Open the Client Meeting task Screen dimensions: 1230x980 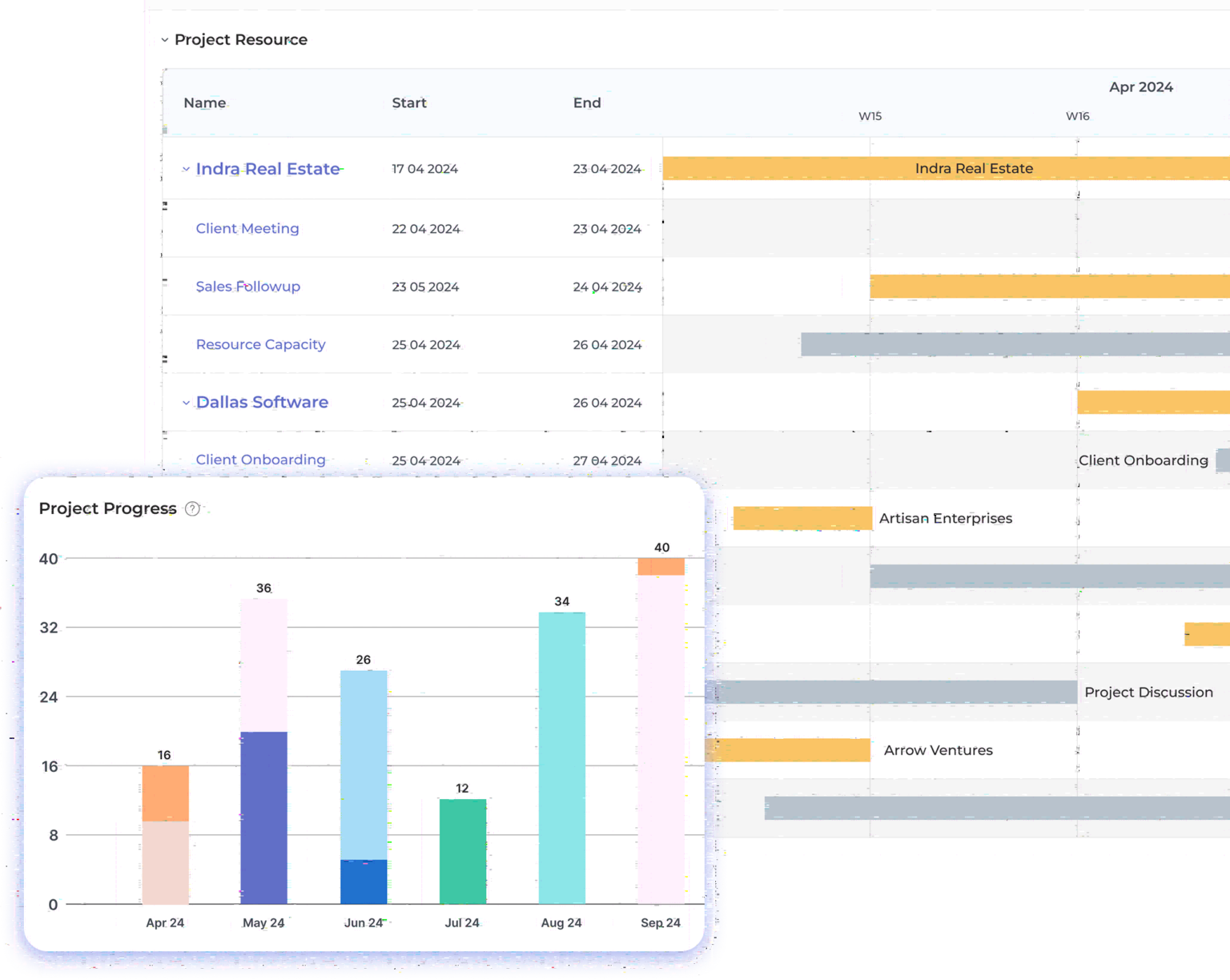[x=247, y=228]
